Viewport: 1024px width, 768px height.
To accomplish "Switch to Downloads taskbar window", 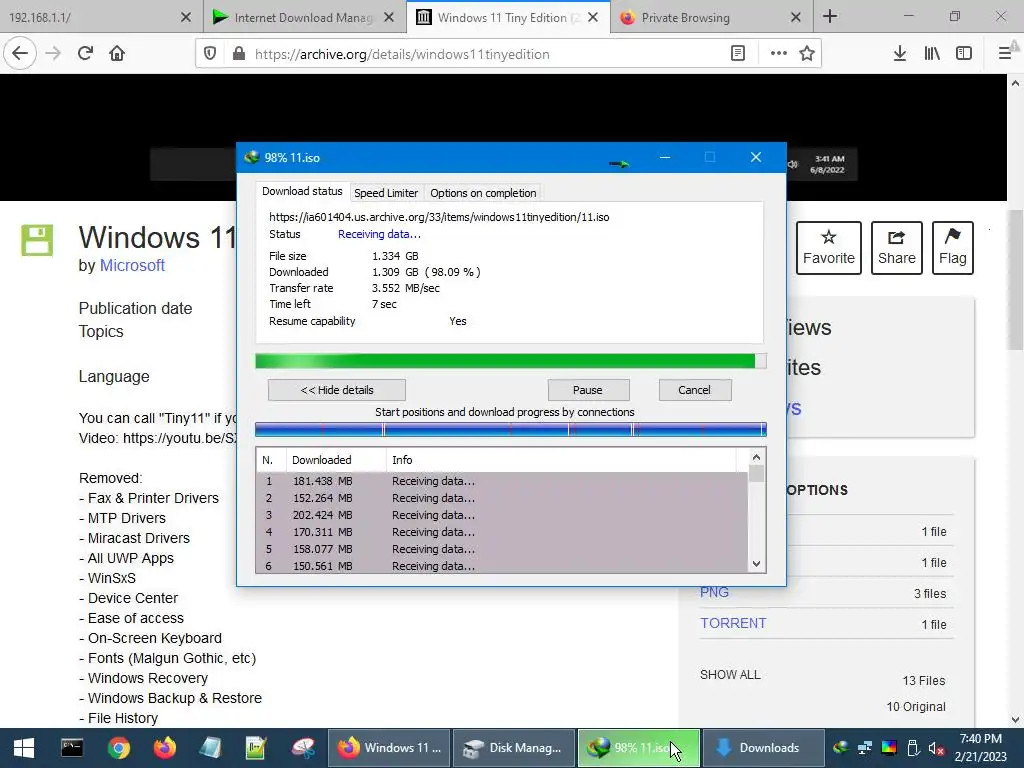I will (763, 748).
